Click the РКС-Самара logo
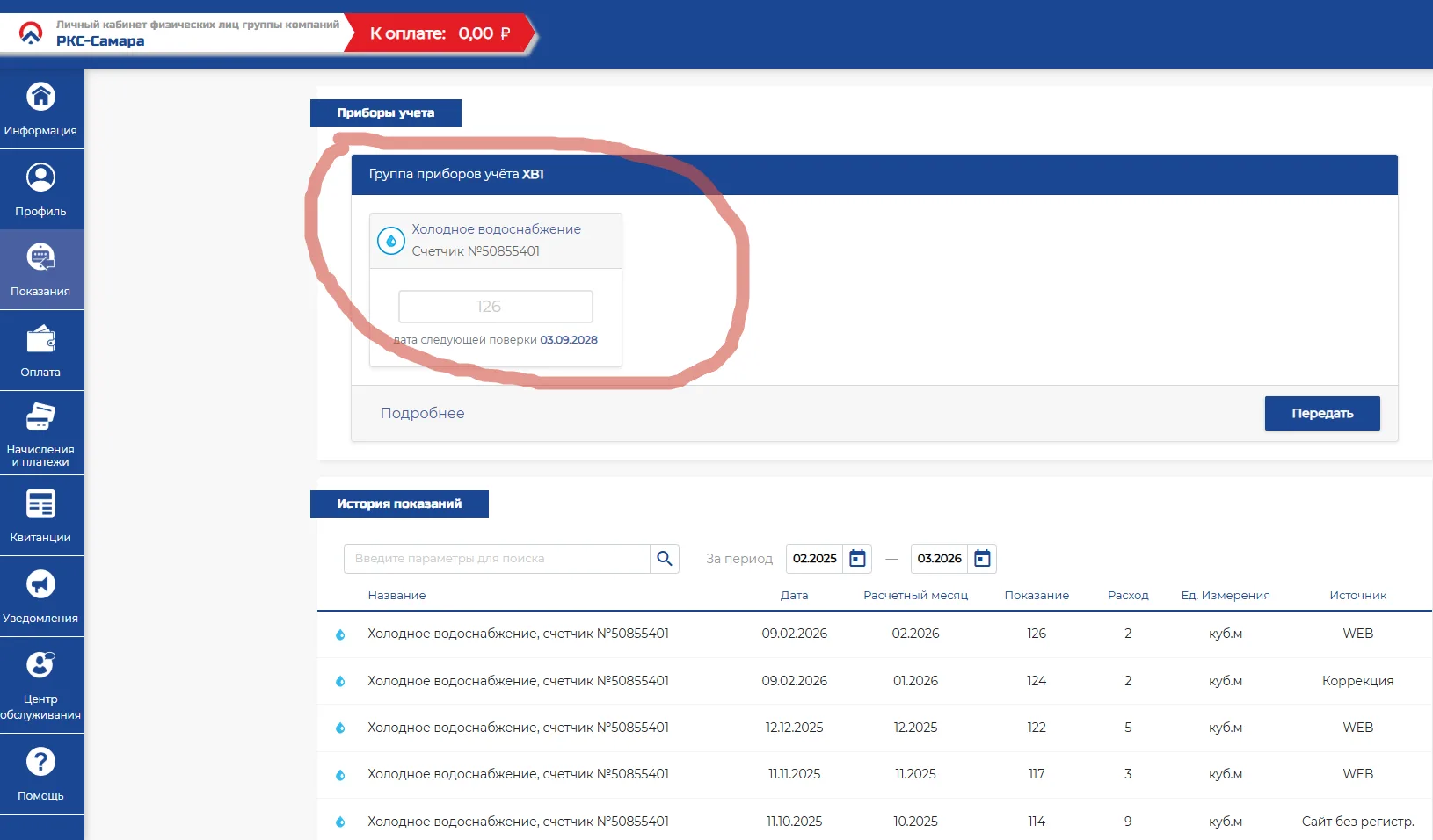Screen dimensions: 1433x840 [32, 33]
